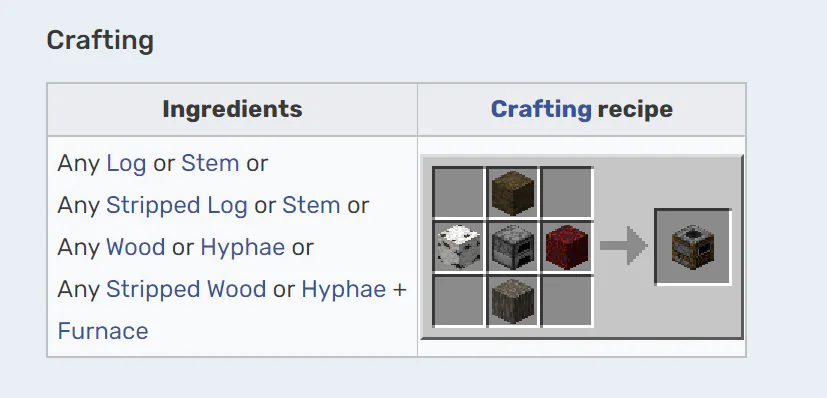Image resolution: width=827 pixels, height=398 pixels.
Task: Click the dark oak log in top slot
Action: point(512,193)
